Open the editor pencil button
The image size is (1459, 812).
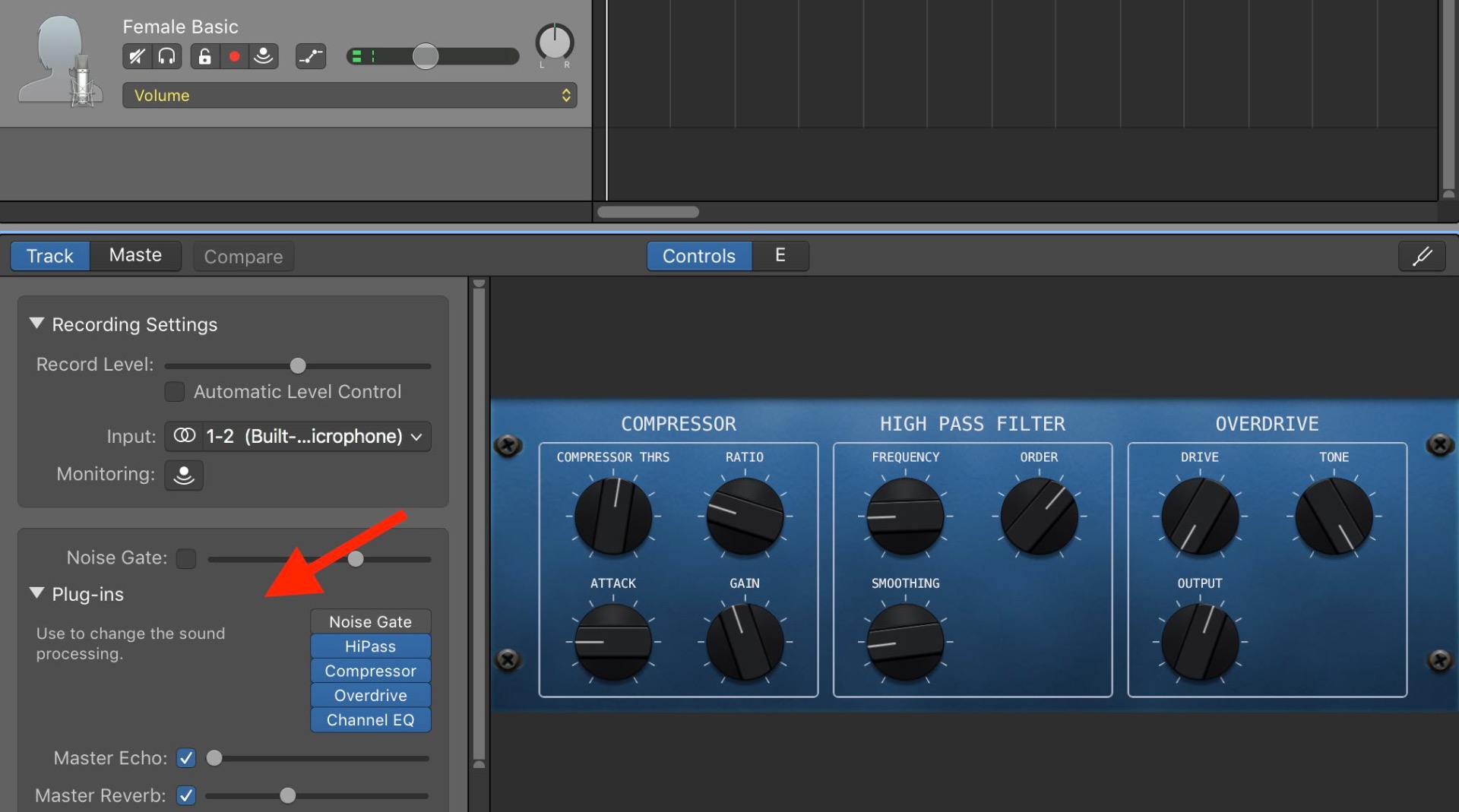pos(1423,256)
